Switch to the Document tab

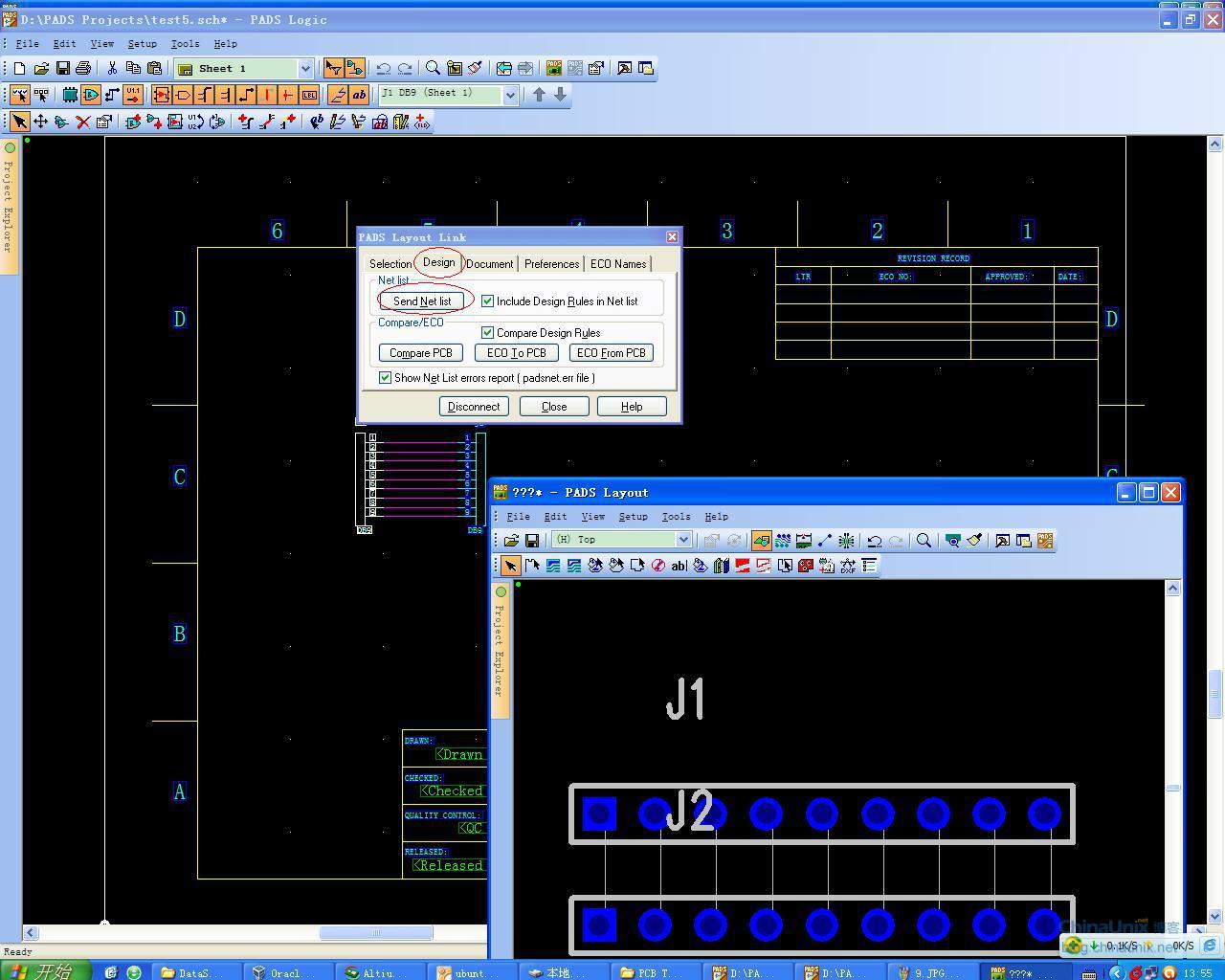490,263
